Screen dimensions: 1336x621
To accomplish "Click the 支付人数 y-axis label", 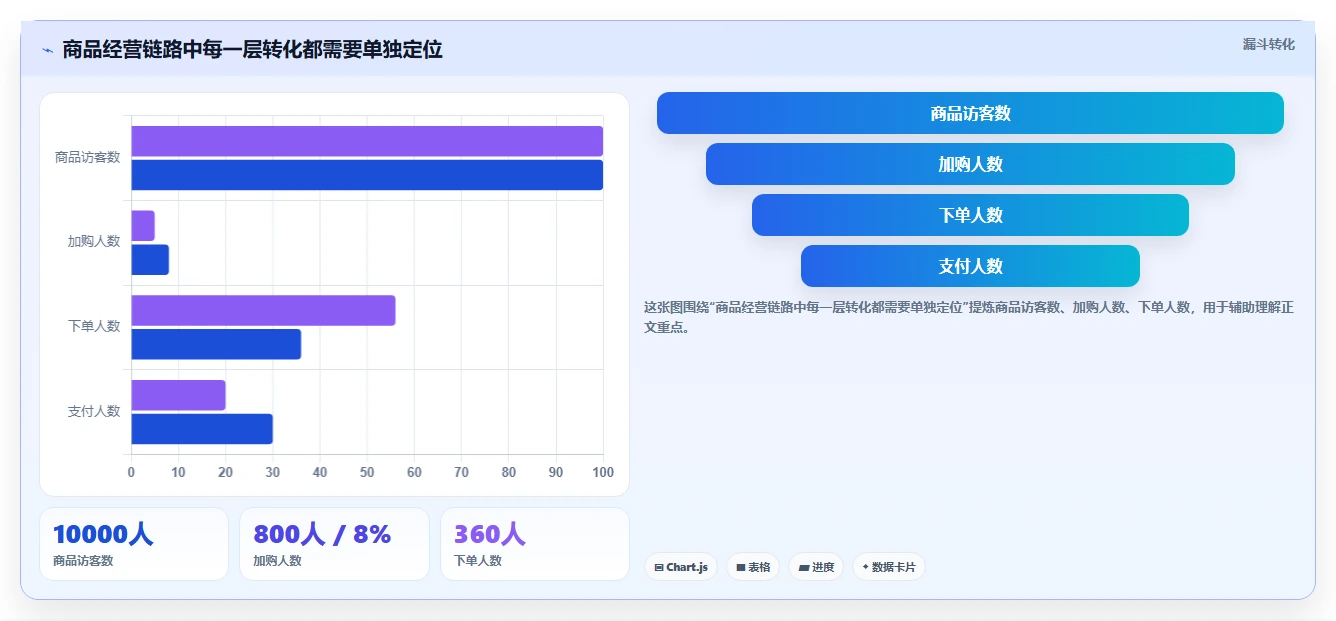I will pyautogui.click(x=94, y=411).
